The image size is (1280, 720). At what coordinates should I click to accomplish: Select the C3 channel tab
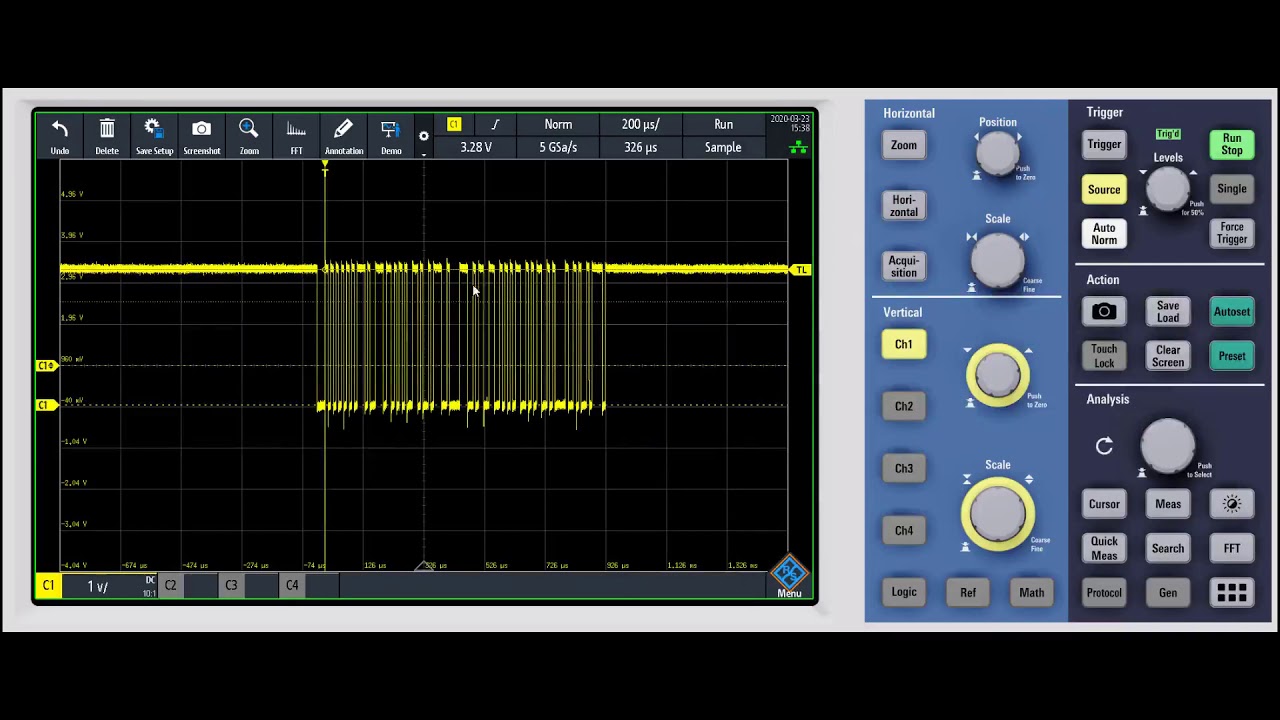coord(231,586)
